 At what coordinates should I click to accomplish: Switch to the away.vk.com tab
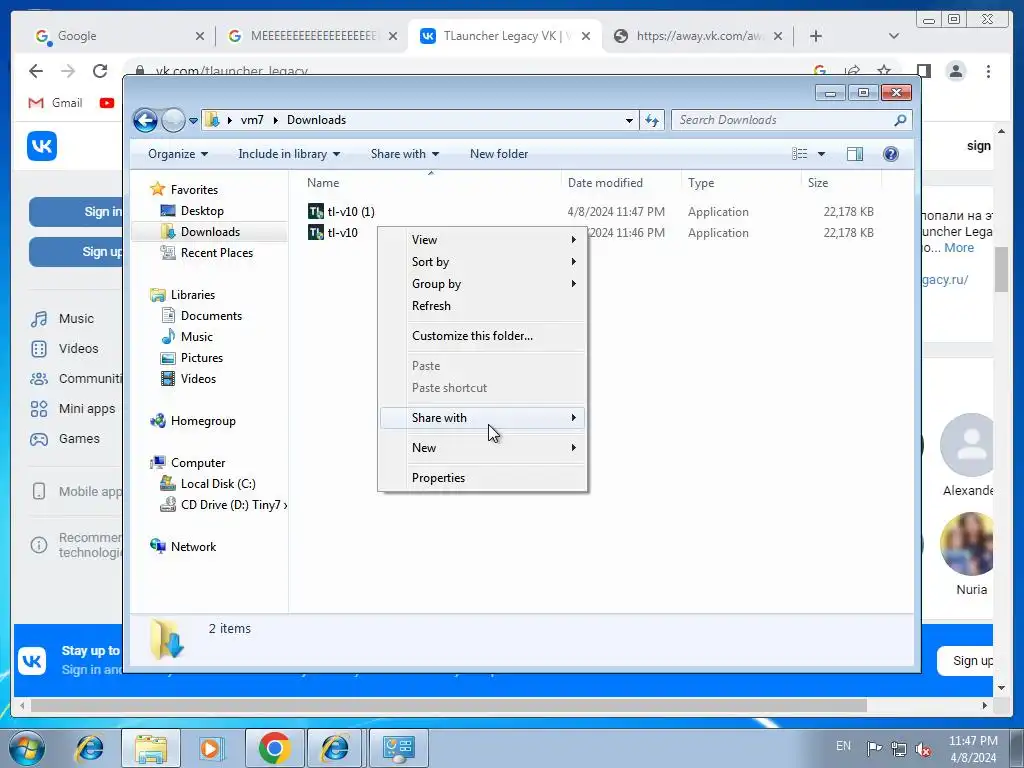697,36
